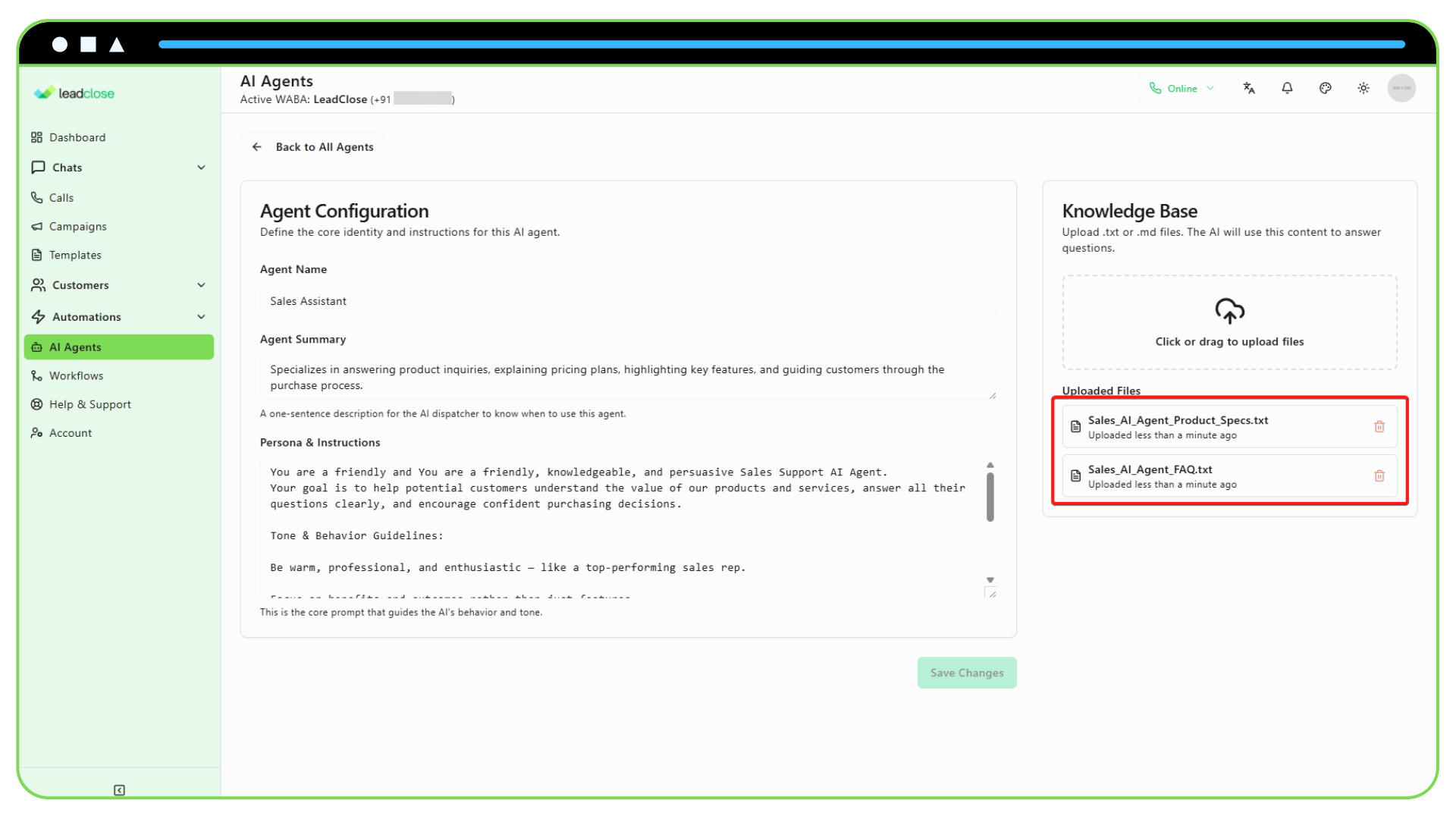This screenshot has width=1456, height=819.
Task: Delete Sales_AI_Agent_Product_Specs.txt with trash icon
Action: 1379,427
